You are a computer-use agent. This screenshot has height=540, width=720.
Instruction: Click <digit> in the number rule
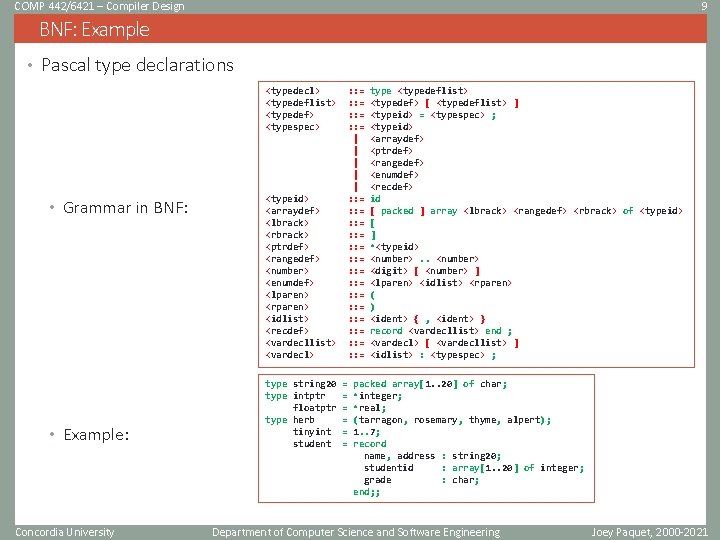[389, 271]
